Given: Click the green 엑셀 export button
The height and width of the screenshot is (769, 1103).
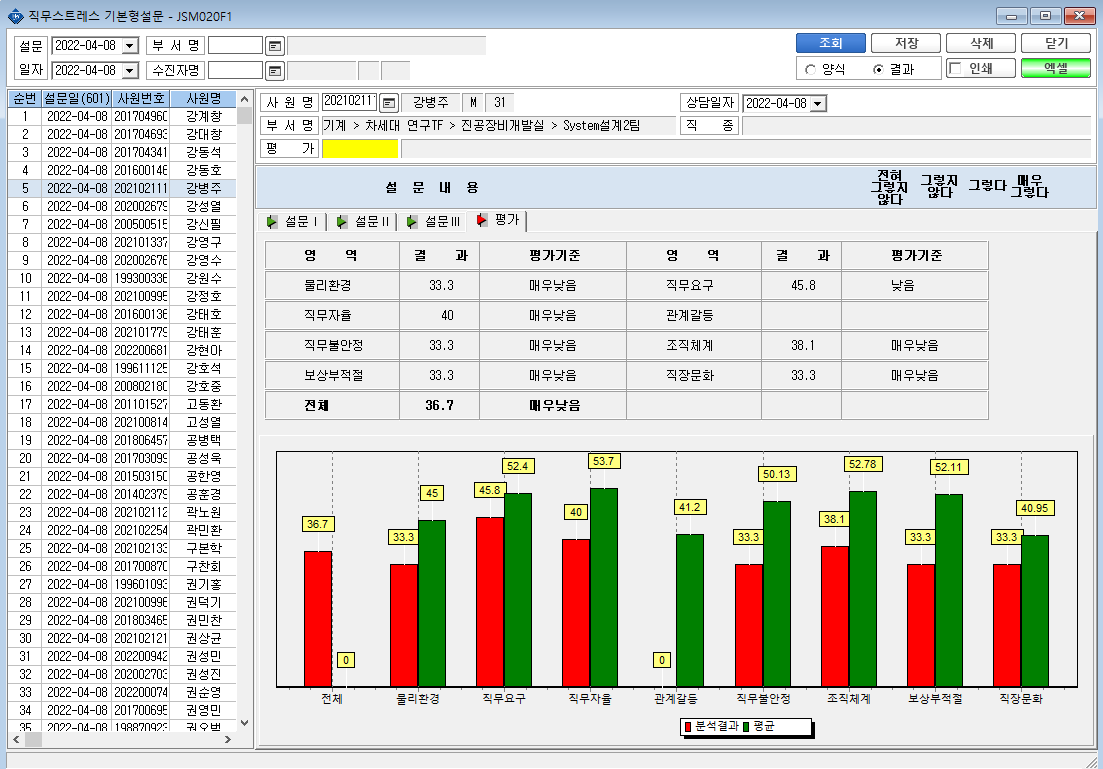Looking at the screenshot, I should 1056,68.
